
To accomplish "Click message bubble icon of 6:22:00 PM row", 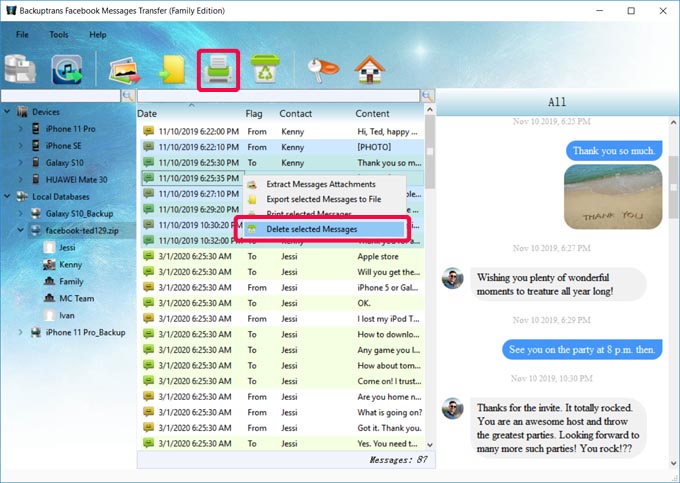I will point(149,131).
